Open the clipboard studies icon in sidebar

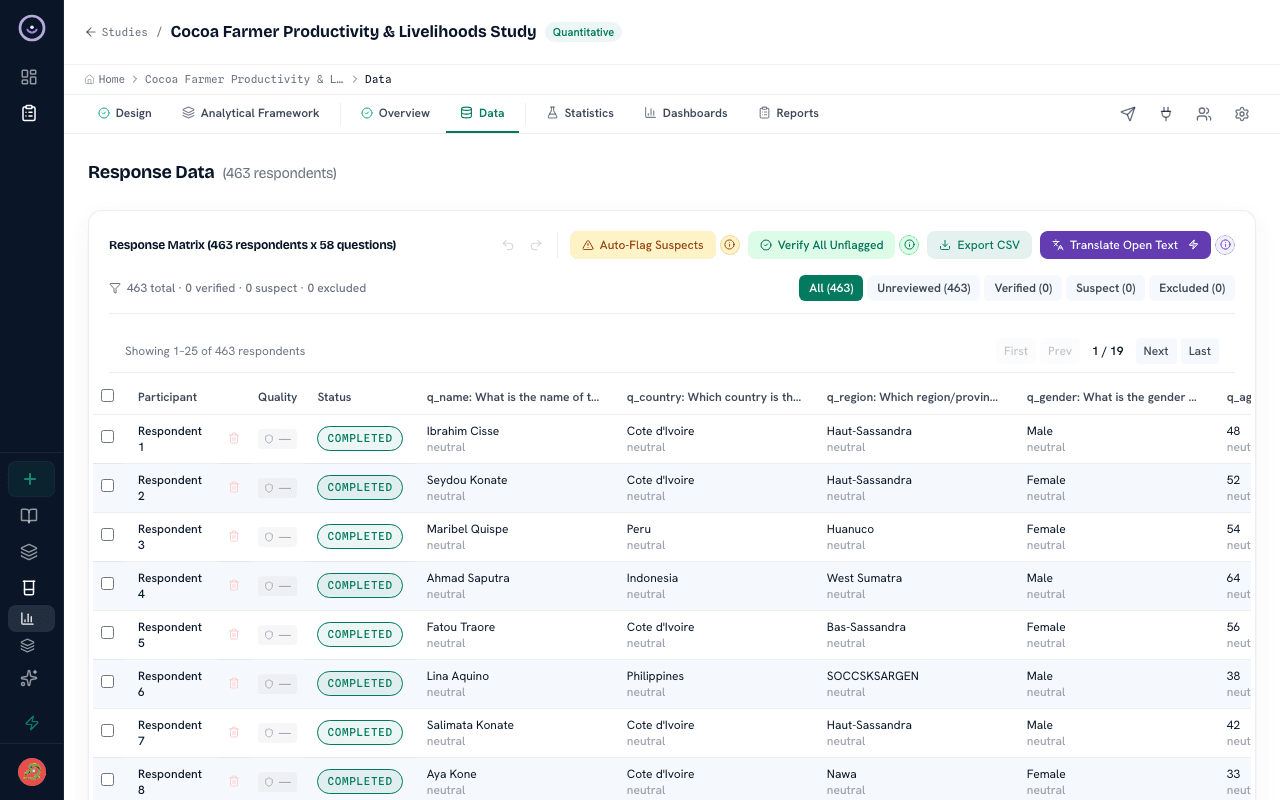(x=29, y=113)
